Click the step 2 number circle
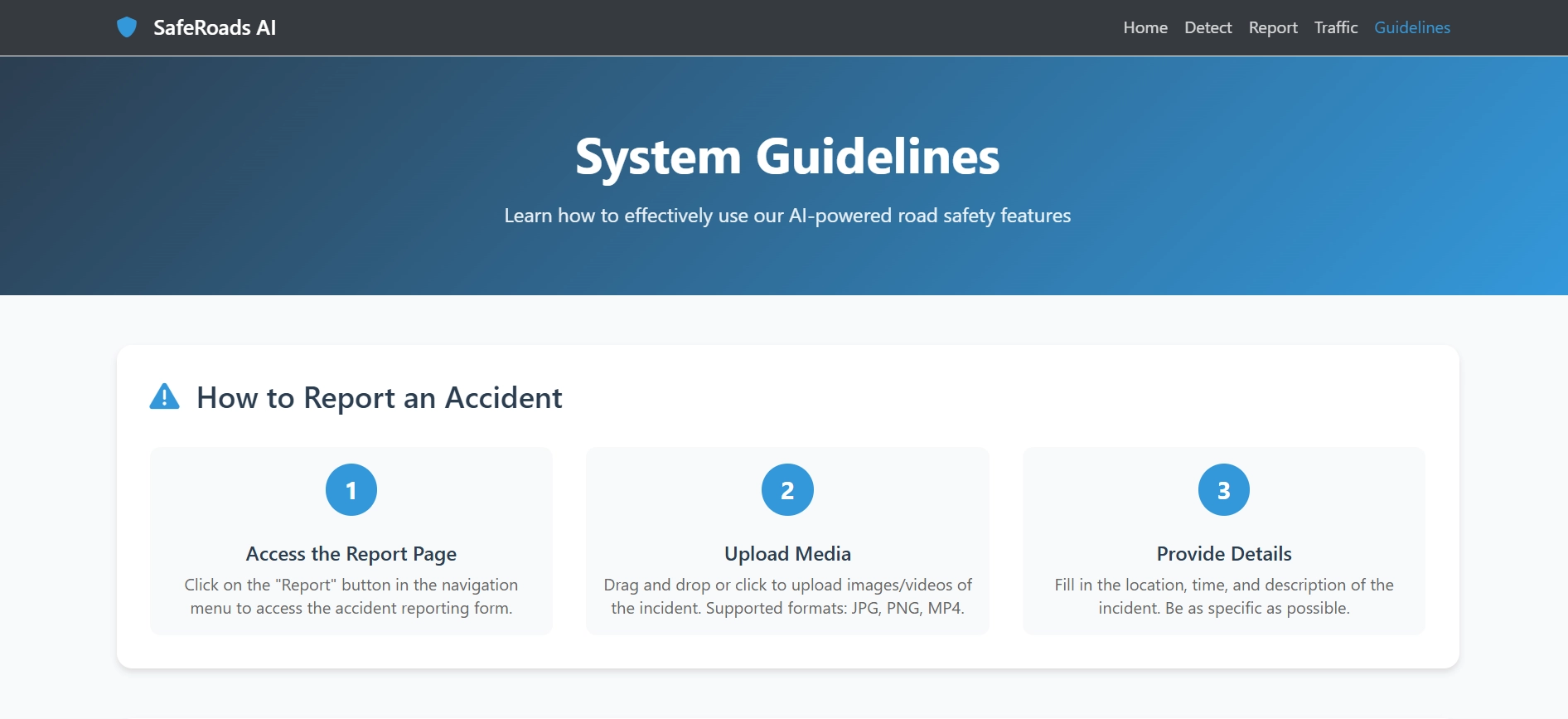 [787, 490]
